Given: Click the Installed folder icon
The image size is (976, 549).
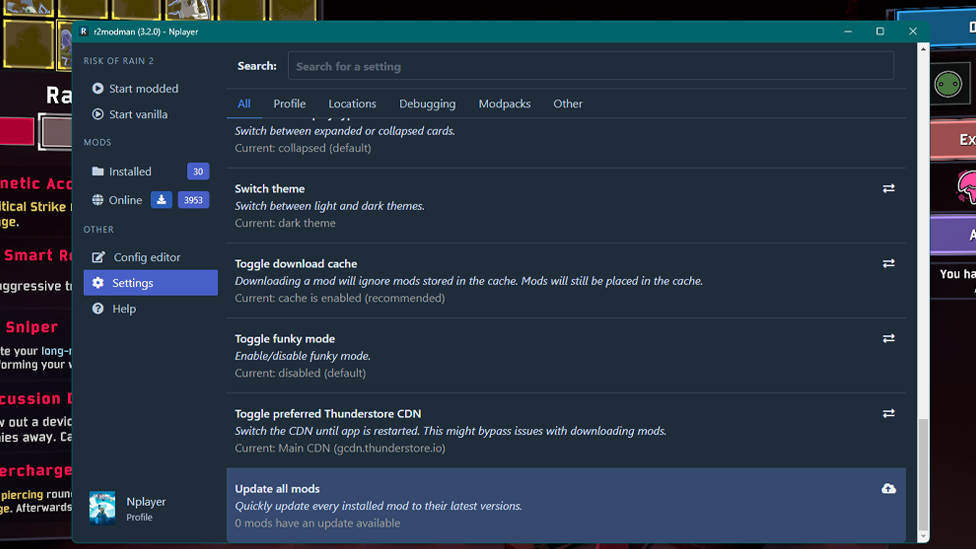Looking at the screenshot, I should [x=98, y=171].
